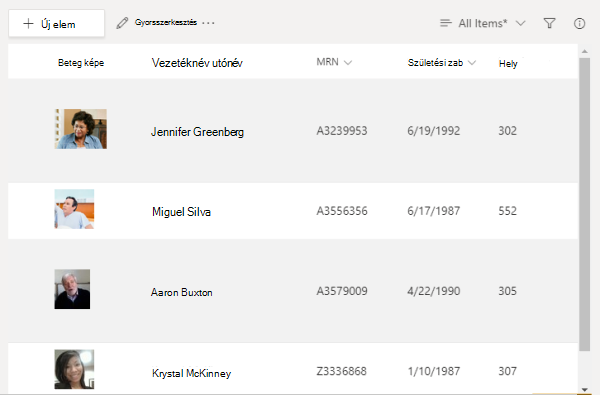Open the Jennifer Greenberg entry

point(197,132)
